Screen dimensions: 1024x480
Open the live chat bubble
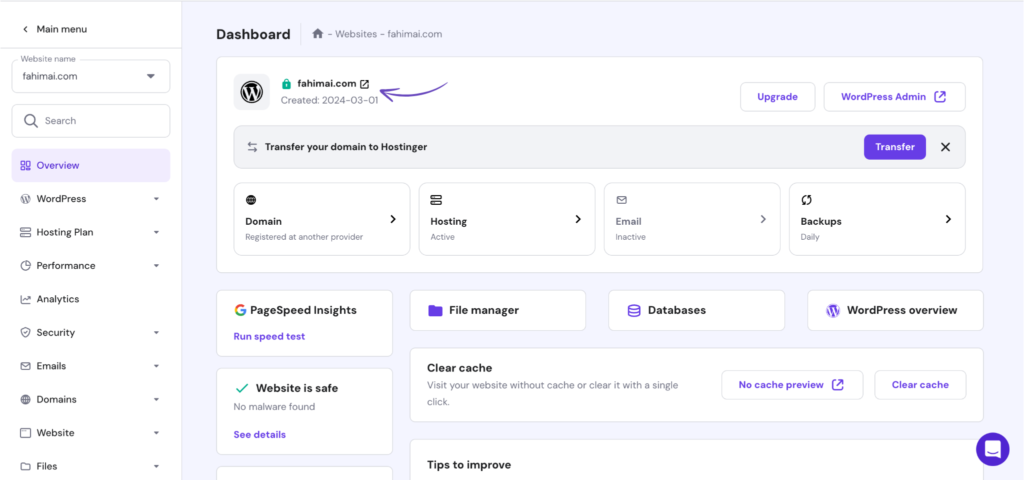click(x=993, y=449)
